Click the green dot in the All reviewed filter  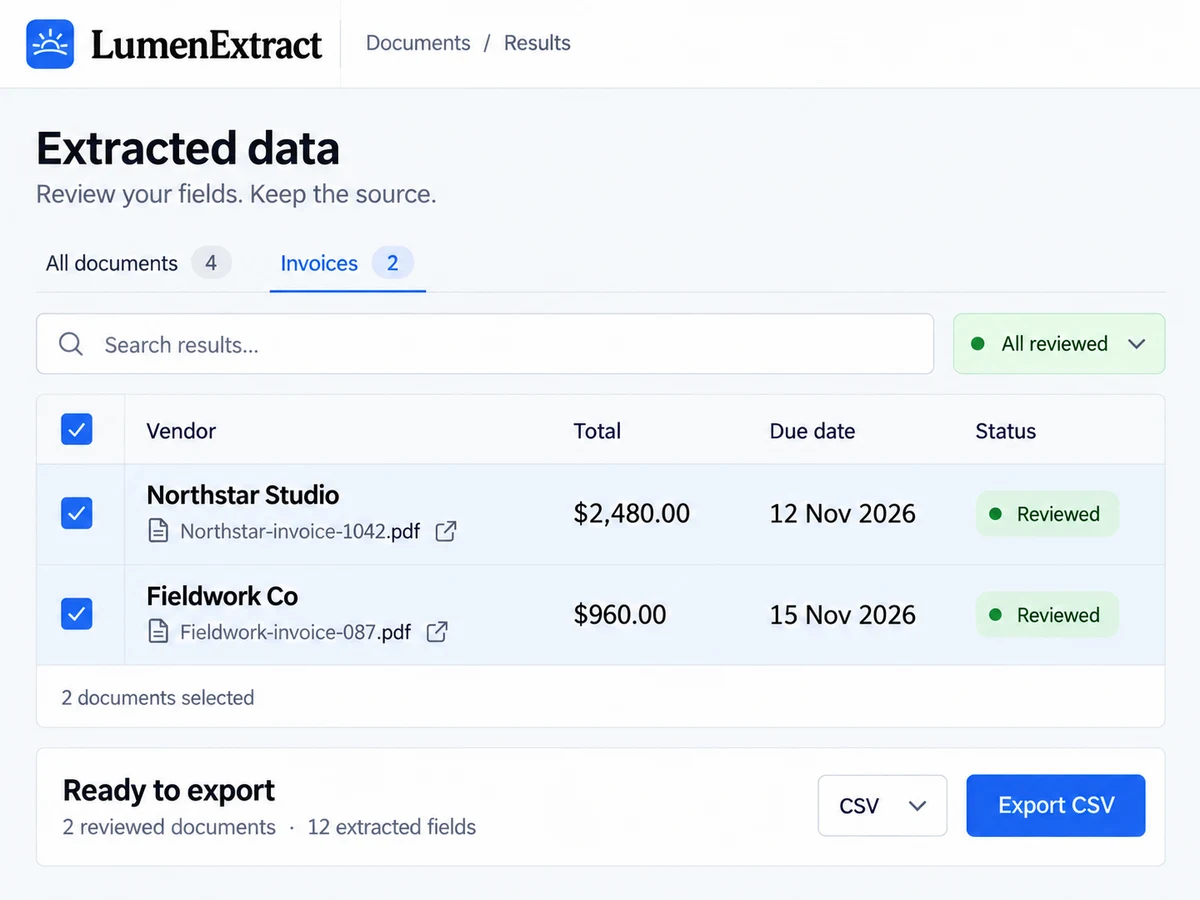pos(977,344)
